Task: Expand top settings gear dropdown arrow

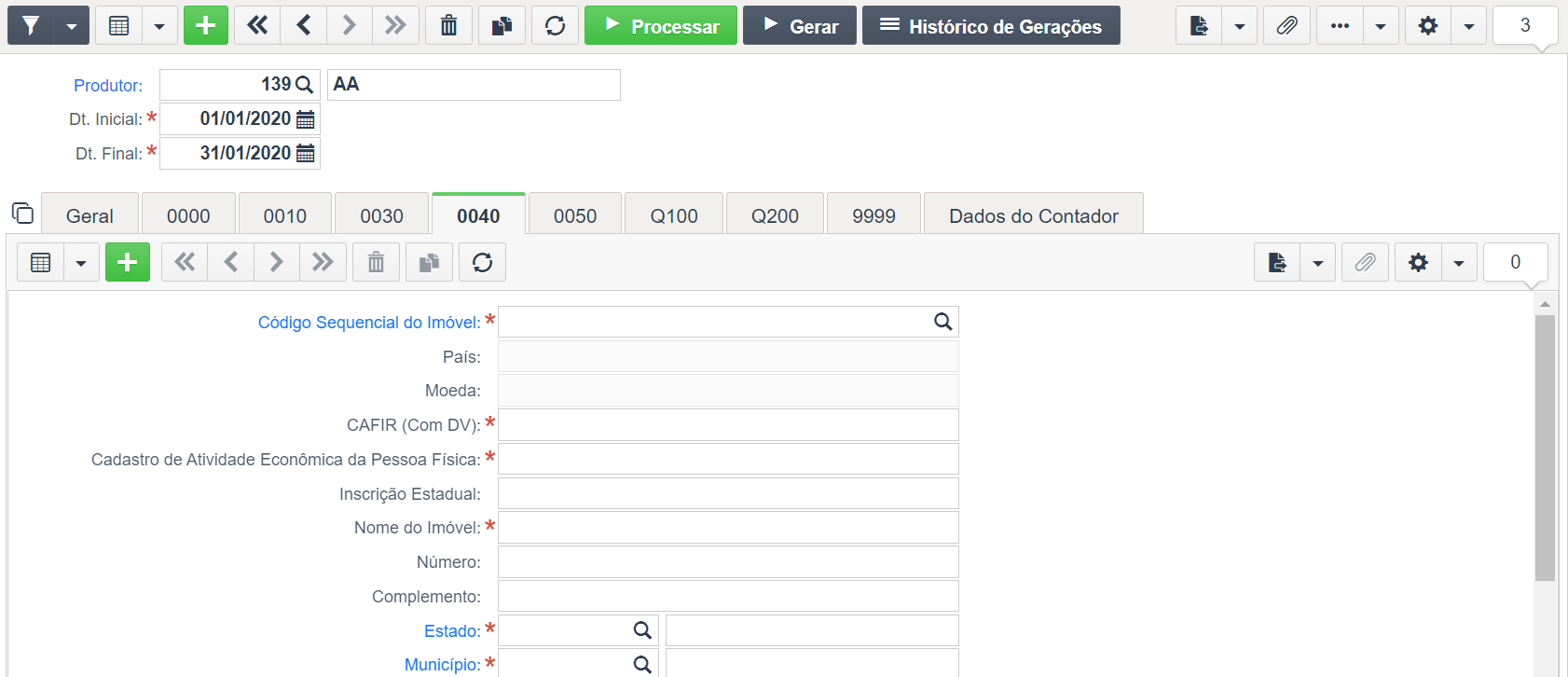Action: pos(1468,26)
